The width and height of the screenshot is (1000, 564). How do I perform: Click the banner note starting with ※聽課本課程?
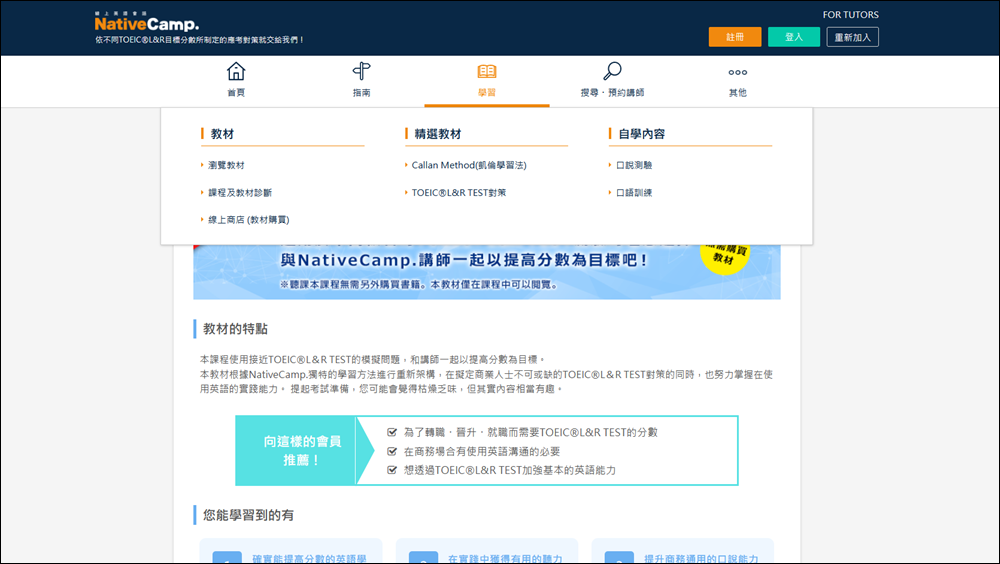coord(419,285)
